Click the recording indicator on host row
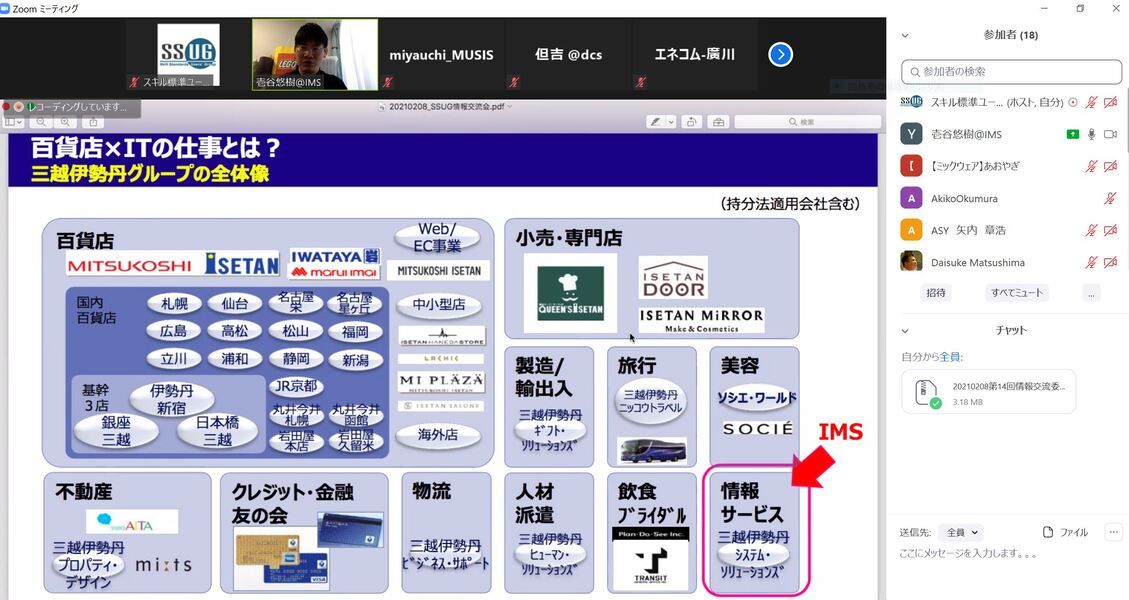The image size is (1129, 600). tap(1073, 102)
